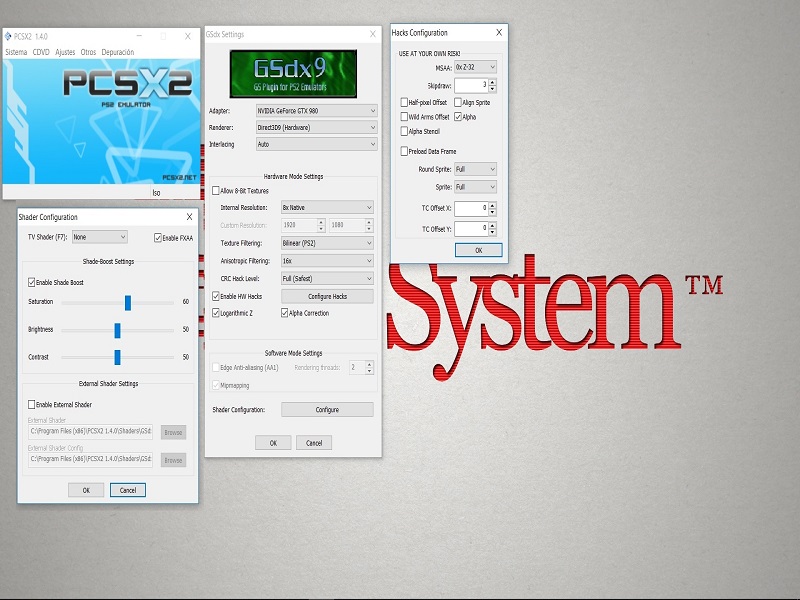Click the Saturation slider handle
This screenshot has width=800, height=600.
click(128, 303)
